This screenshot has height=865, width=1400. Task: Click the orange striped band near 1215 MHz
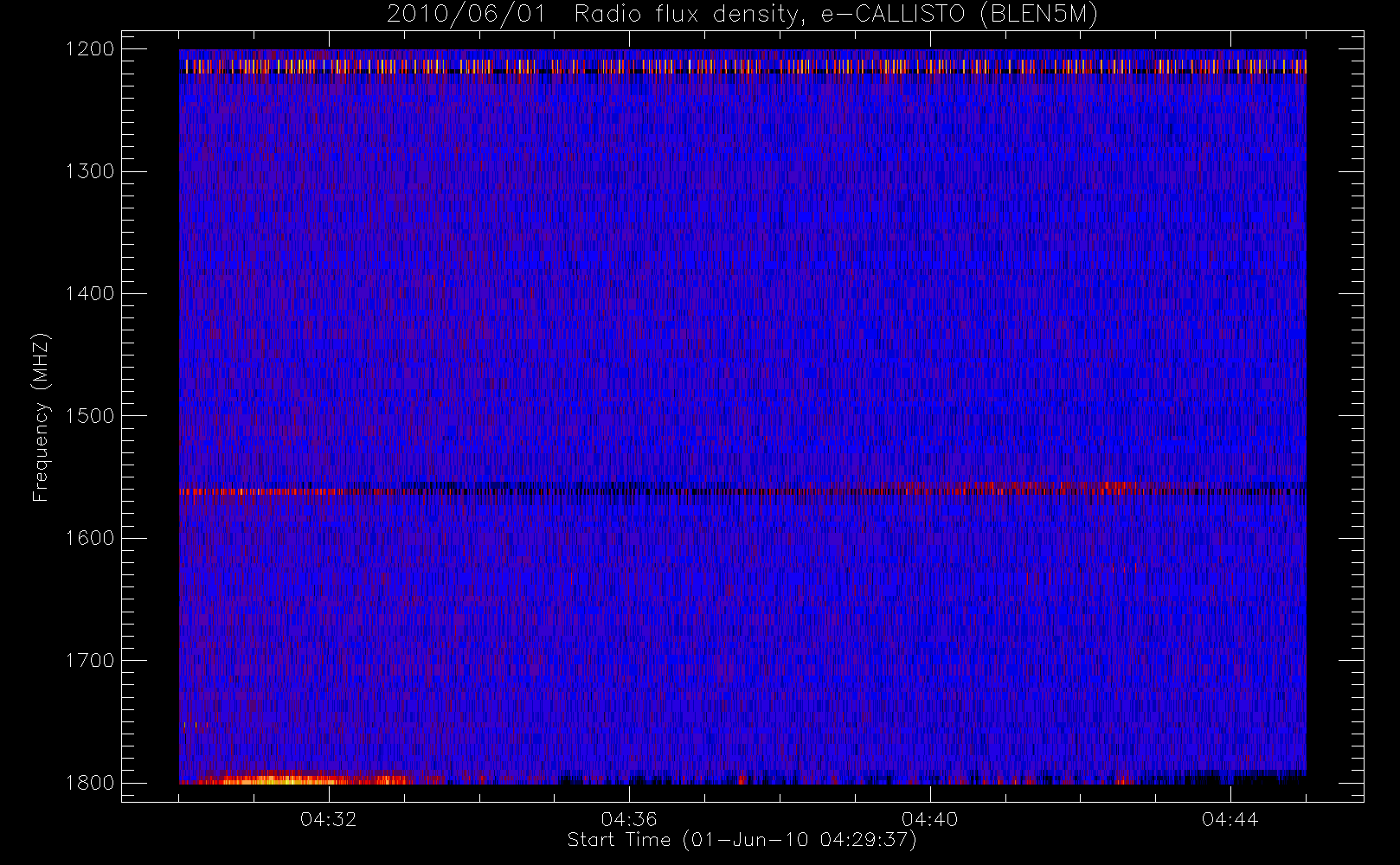point(742,66)
